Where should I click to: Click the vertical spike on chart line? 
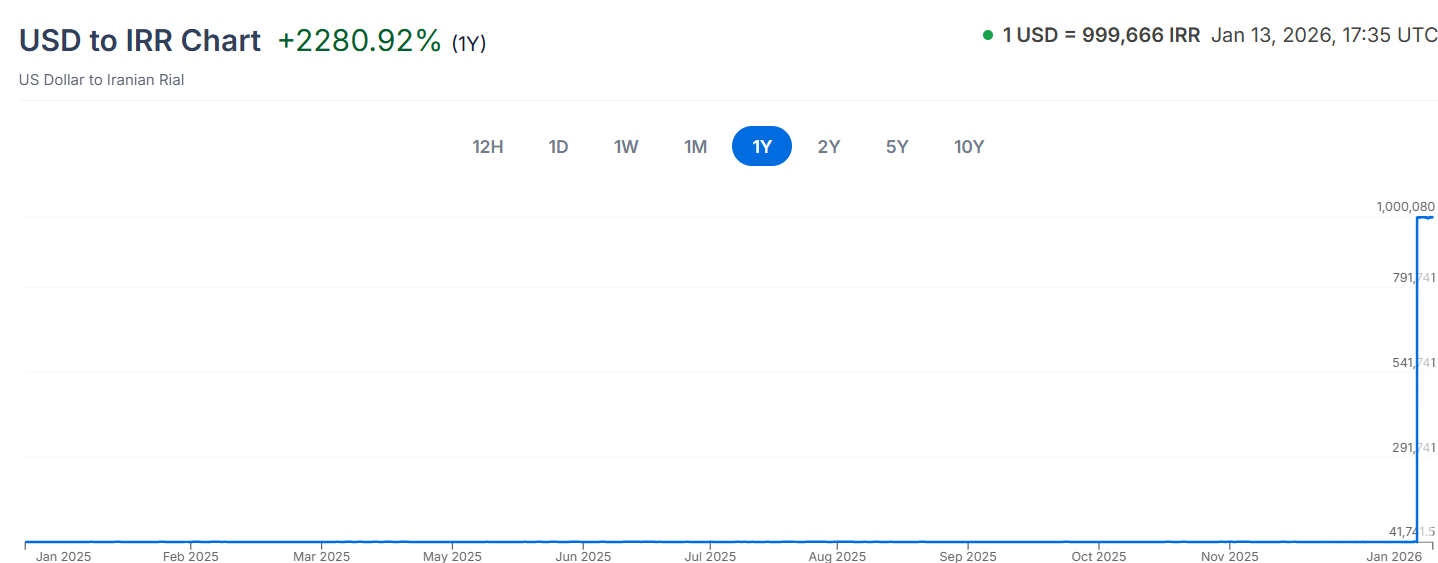tap(1418, 380)
